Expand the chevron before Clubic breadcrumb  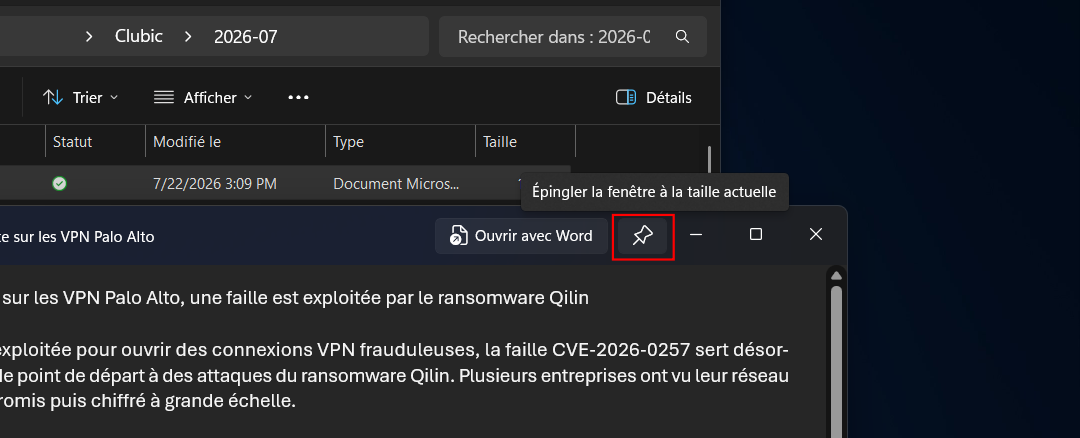pyautogui.click(x=89, y=36)
